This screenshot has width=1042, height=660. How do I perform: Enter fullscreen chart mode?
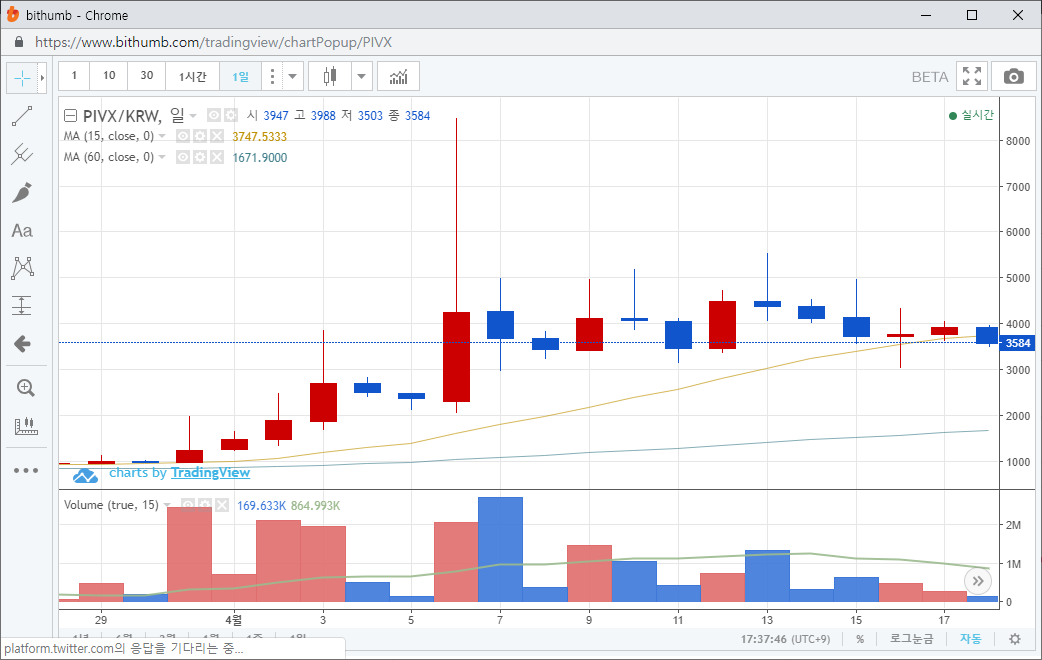click(x=972, y=76)
